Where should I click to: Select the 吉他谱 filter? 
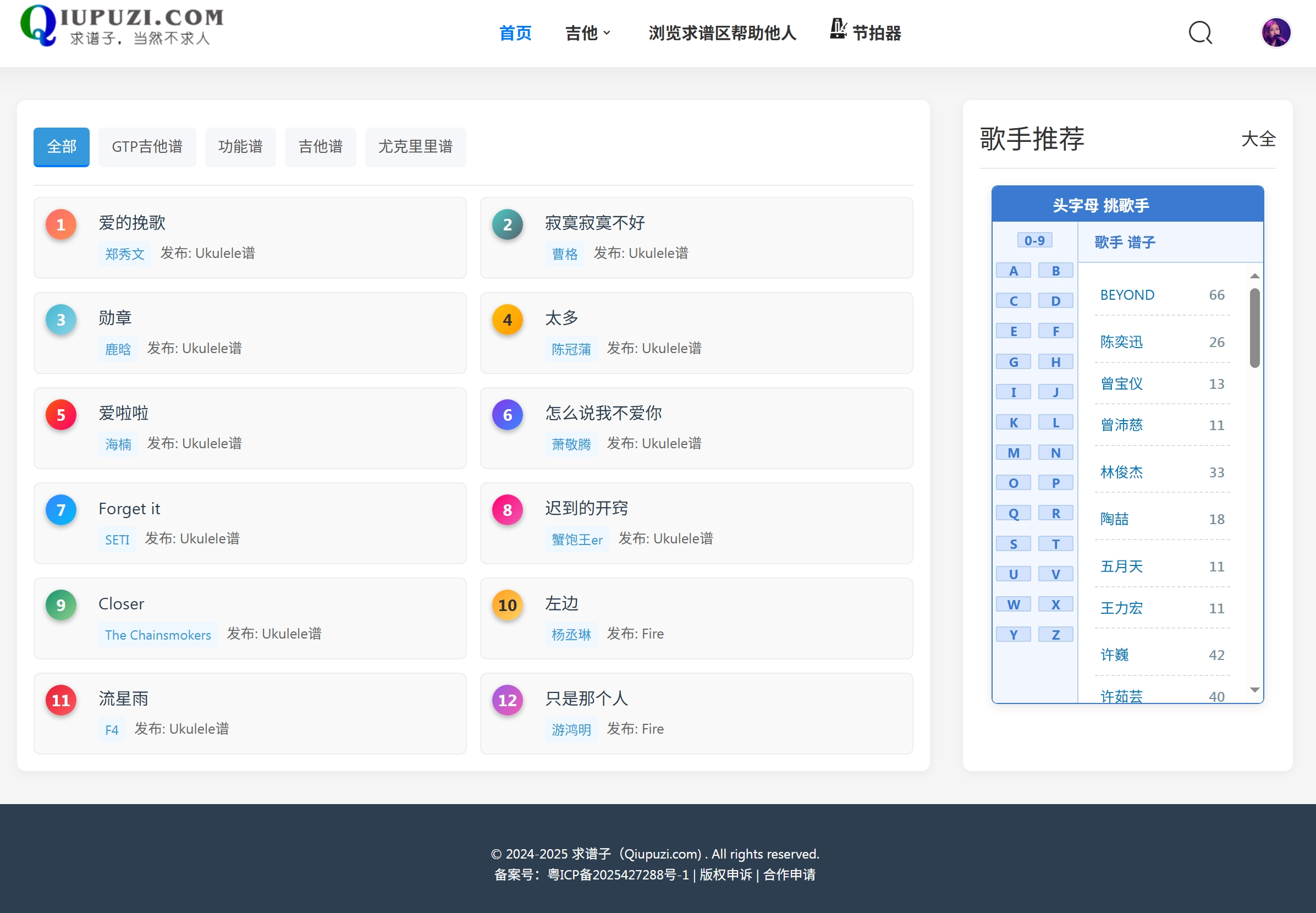click(x=320, y=146)
